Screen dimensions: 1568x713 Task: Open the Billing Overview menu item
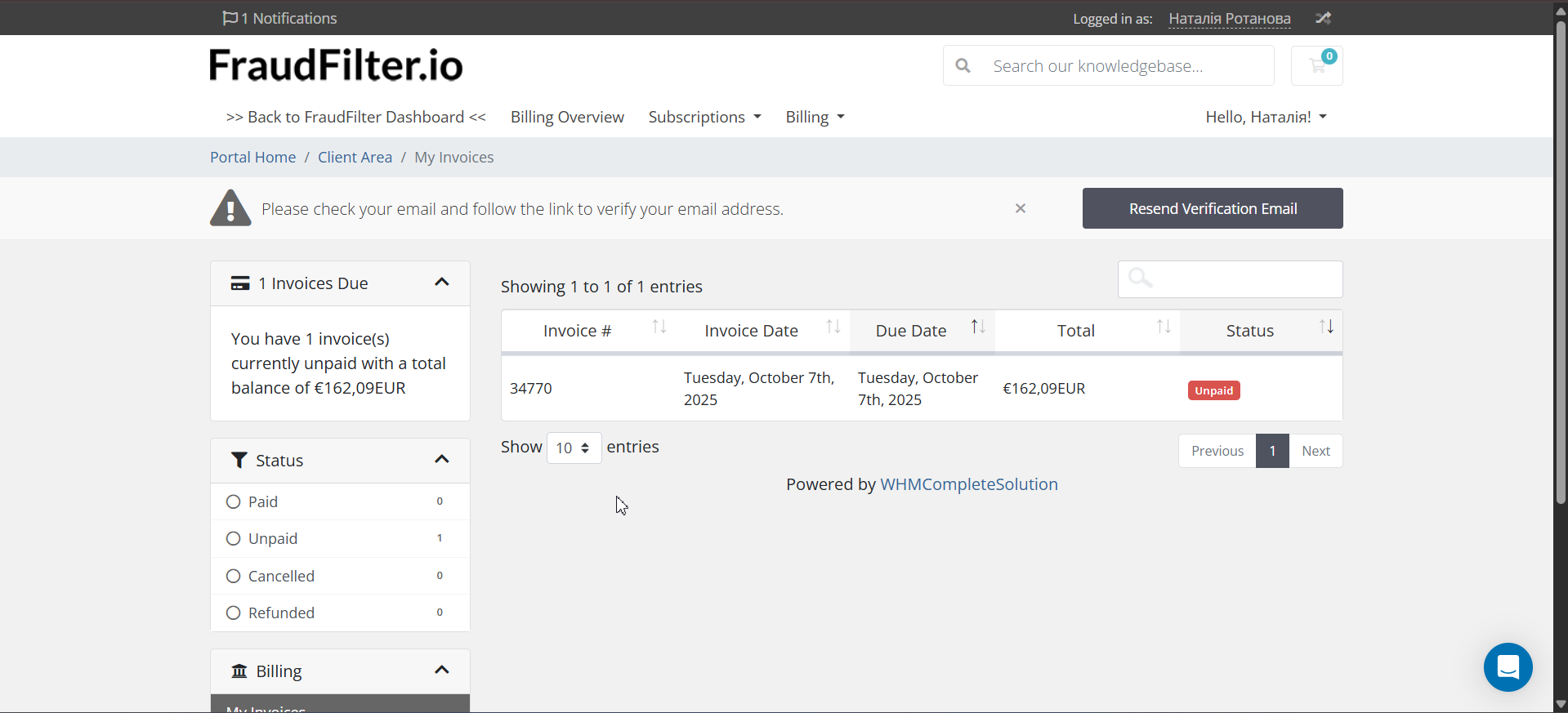tap(567, 117)
